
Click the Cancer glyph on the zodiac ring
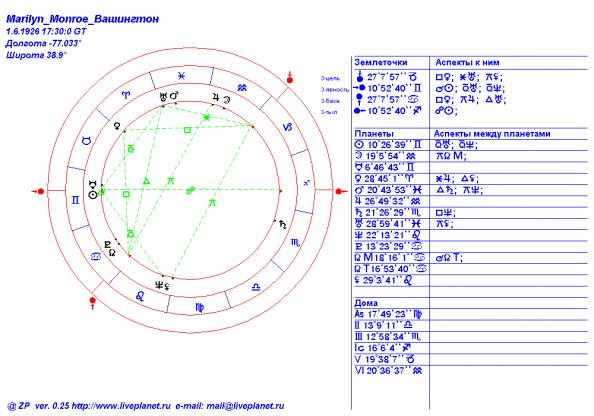click(96, 257)
